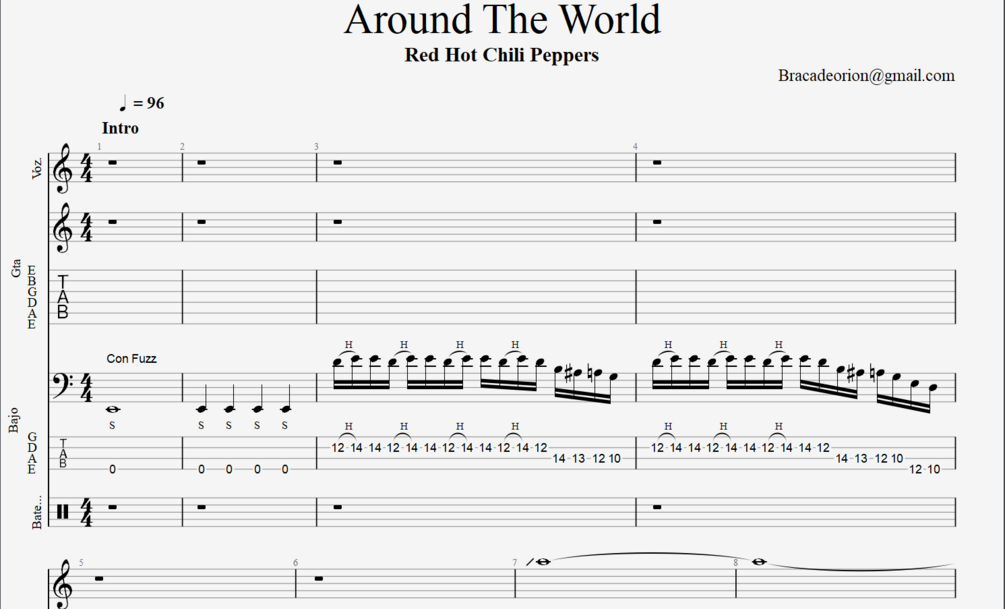Click the Red Hot Chili Peppers subtitle
Image resolution: width=1005 pixels, height=609 pixels.
[502, 55]
